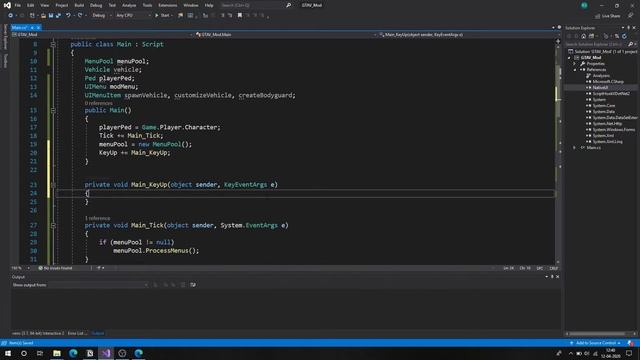The width and height of the screenshot is (640, 360).
Task: Expand the Properties node
Action: pos(575,64)
